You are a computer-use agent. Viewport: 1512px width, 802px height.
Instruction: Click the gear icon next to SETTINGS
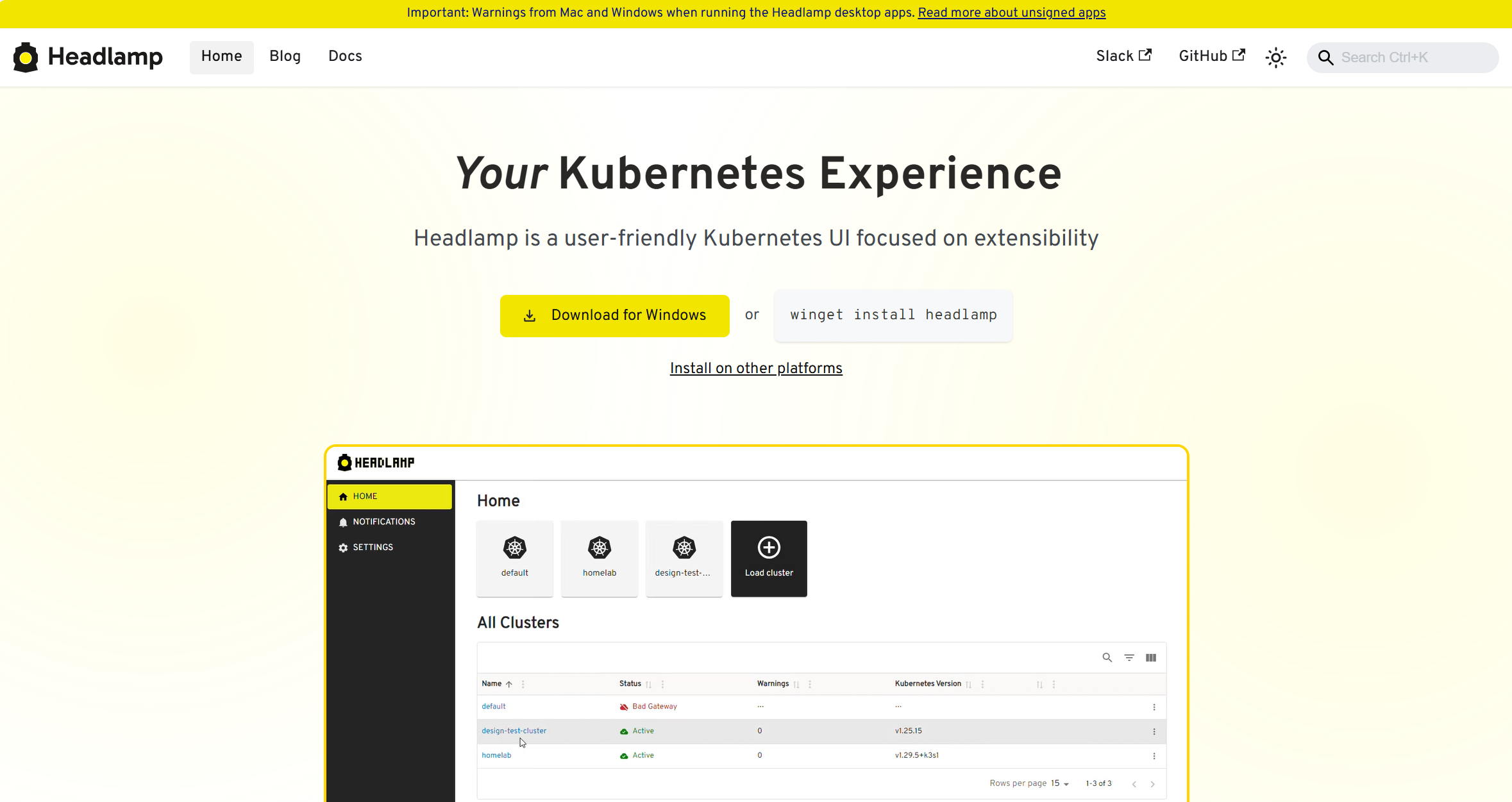point(343,548)
